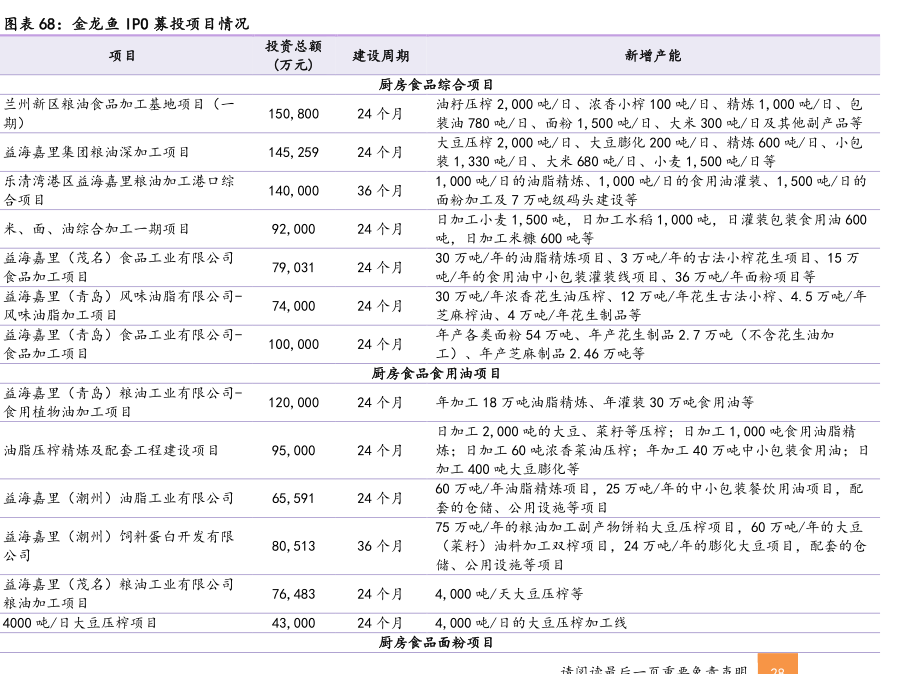Image resolution: width=904 pixels, height=674 pixels.
Task: Select project '兰州新区粮油食品加工基地项目(一期)'
Action: click(x=119, y=114)
